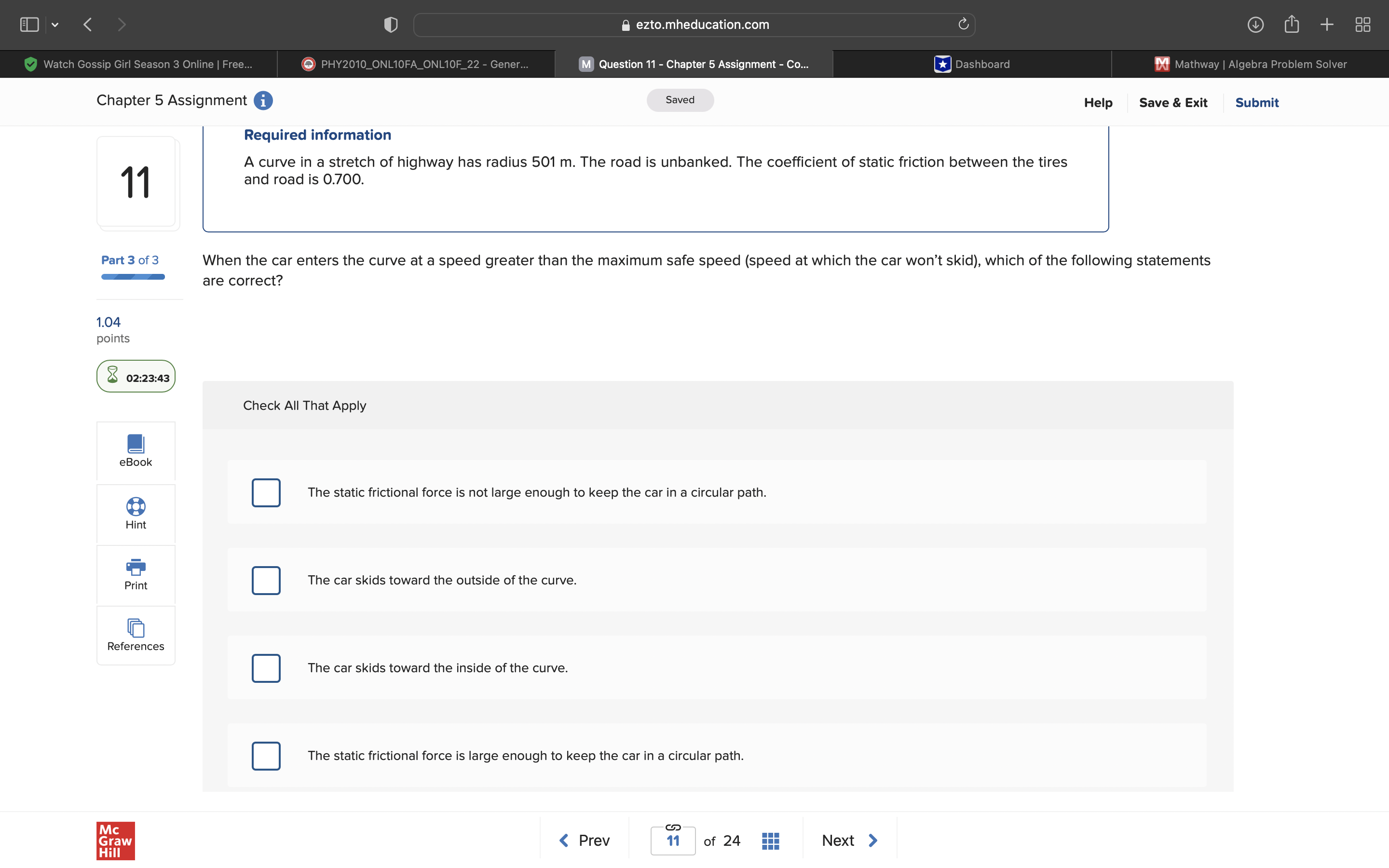This screenshot has width=1389, height=868.
Task: Click the Submit link
Action: point(1256,103)
